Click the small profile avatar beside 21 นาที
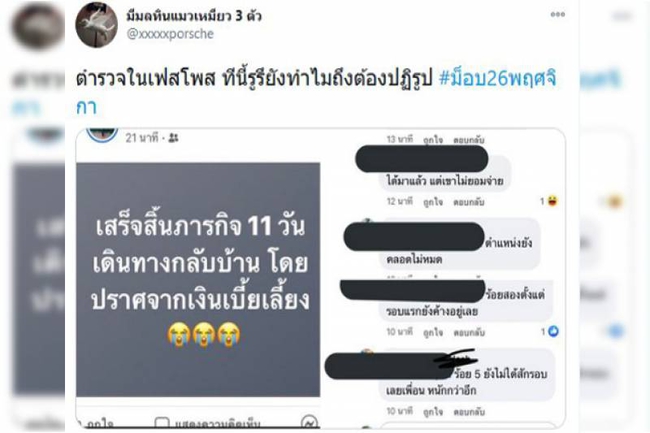Image resolution: width=650 pixels, height=433 pixels. [102, 135]
